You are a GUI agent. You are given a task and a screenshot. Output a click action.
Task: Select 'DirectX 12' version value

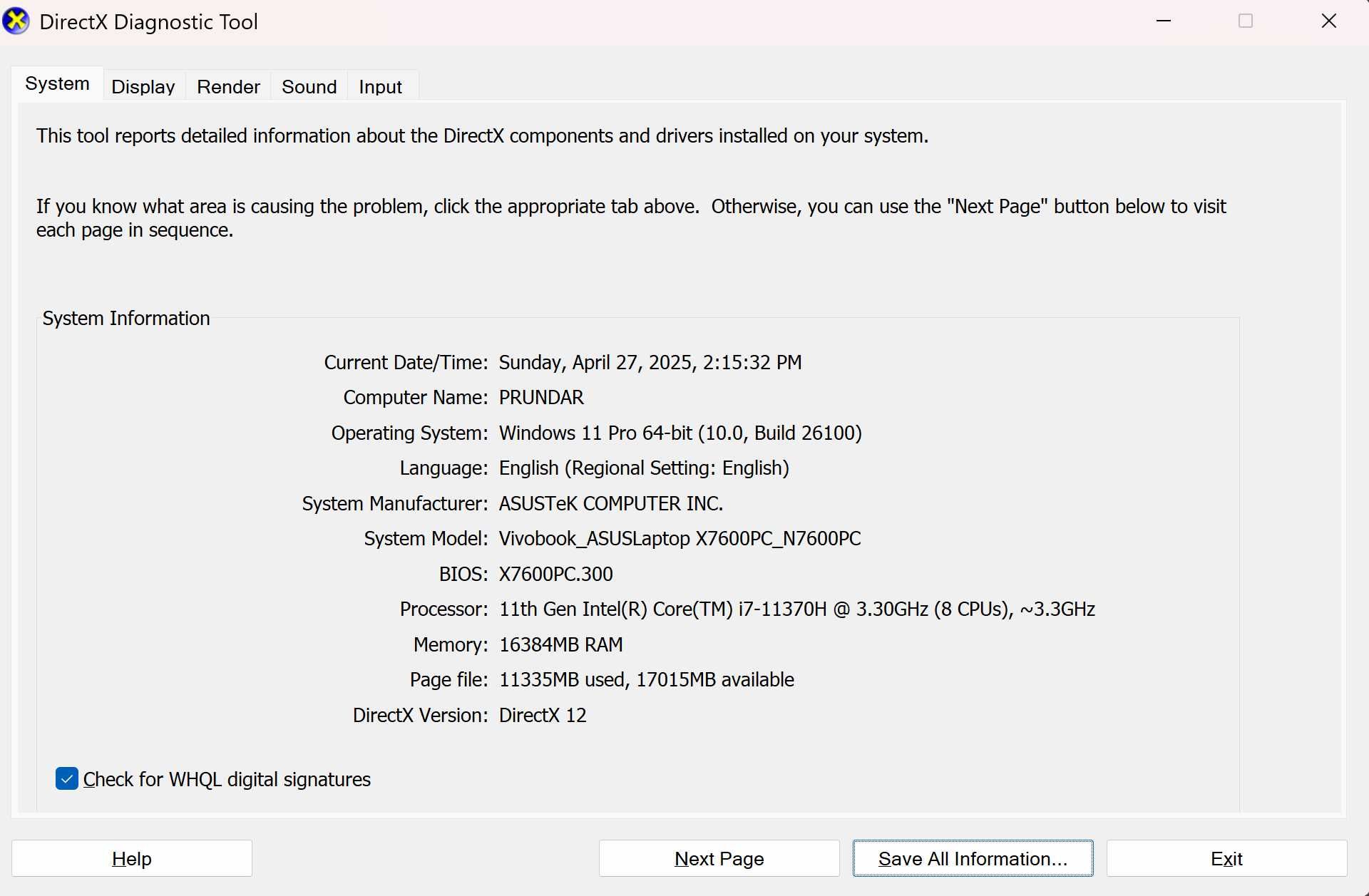(543, 715)
